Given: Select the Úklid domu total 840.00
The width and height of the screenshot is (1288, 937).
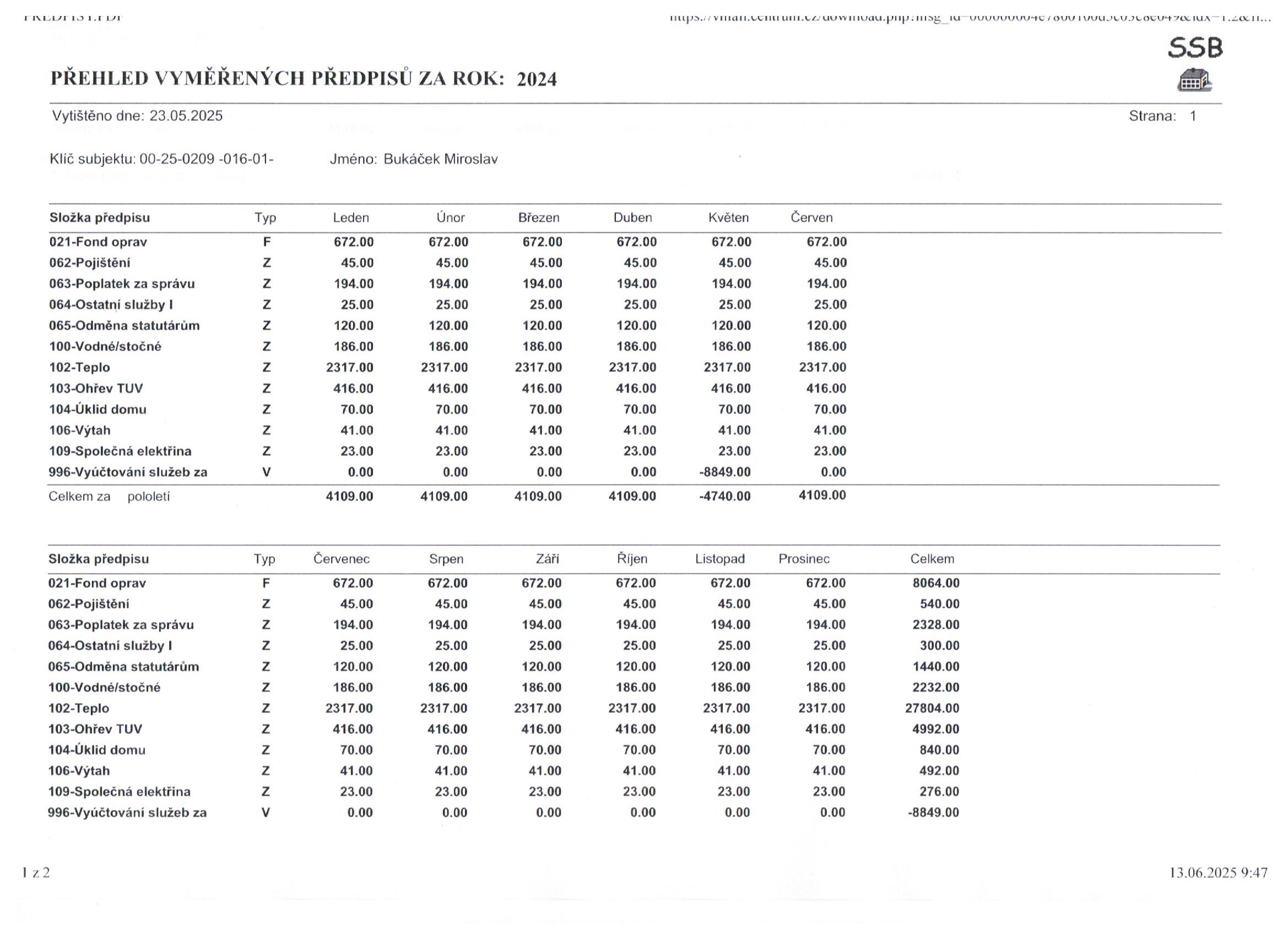Looking at the screenshot, I should coord(940,751).
